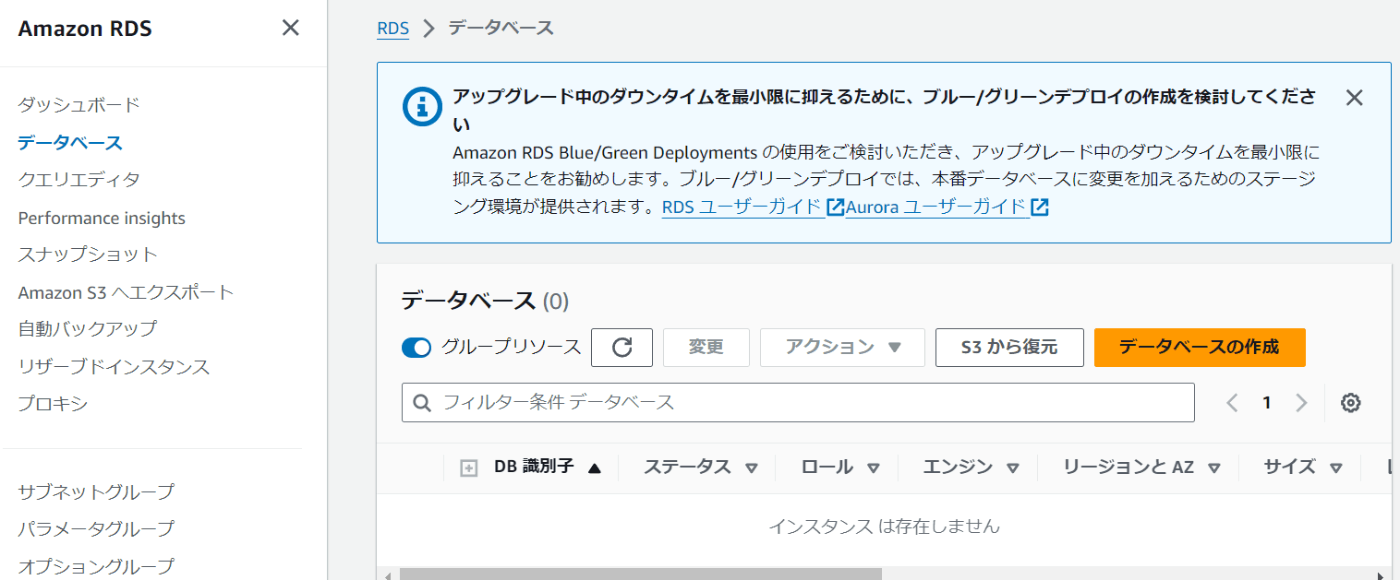Image resolution: width=1400 pixels, height=580 pixels.
Task: Click the search magnifier icon in the filter box
Action: pos(423,402)
